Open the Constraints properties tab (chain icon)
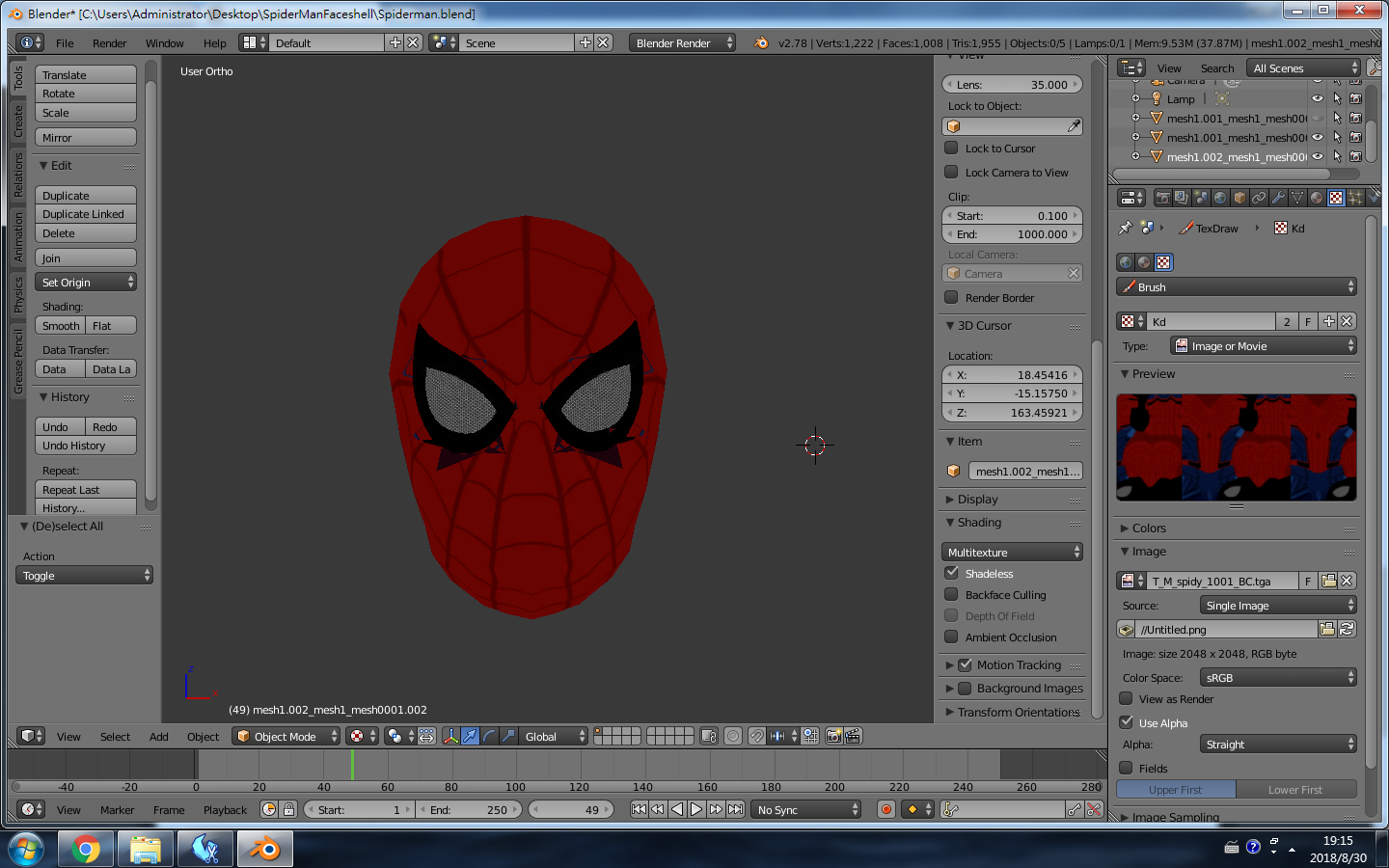Viewport: 1389px width, 868px height. click(x=1259, y=198)
